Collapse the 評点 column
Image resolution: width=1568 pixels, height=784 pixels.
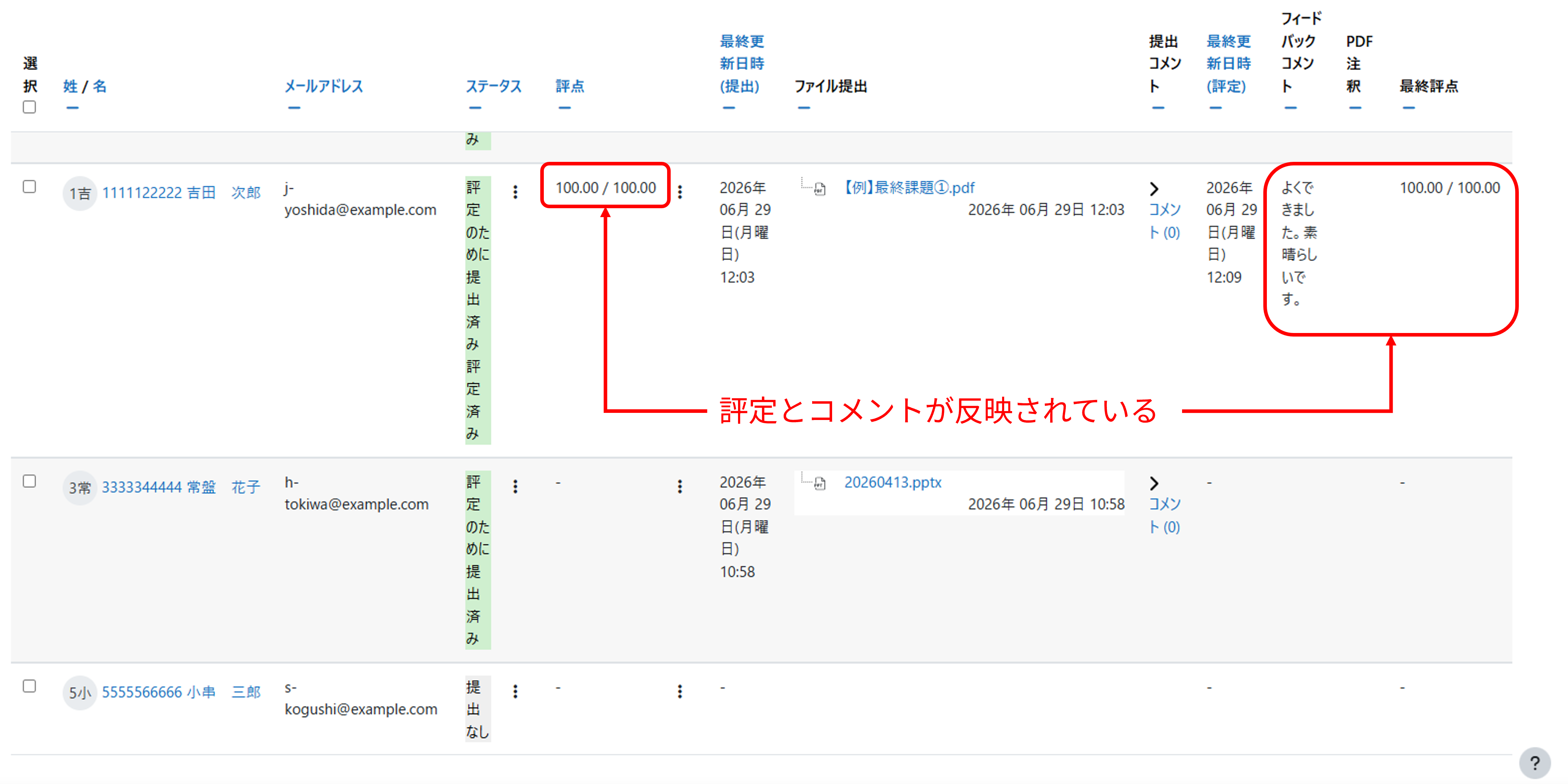(x=564, y=108)
